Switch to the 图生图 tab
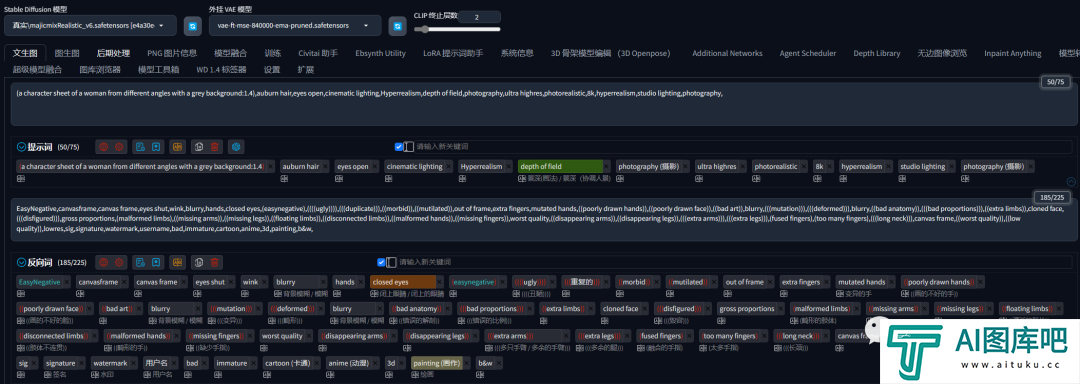The image size is (1080, 384). (x=67, y=53)
